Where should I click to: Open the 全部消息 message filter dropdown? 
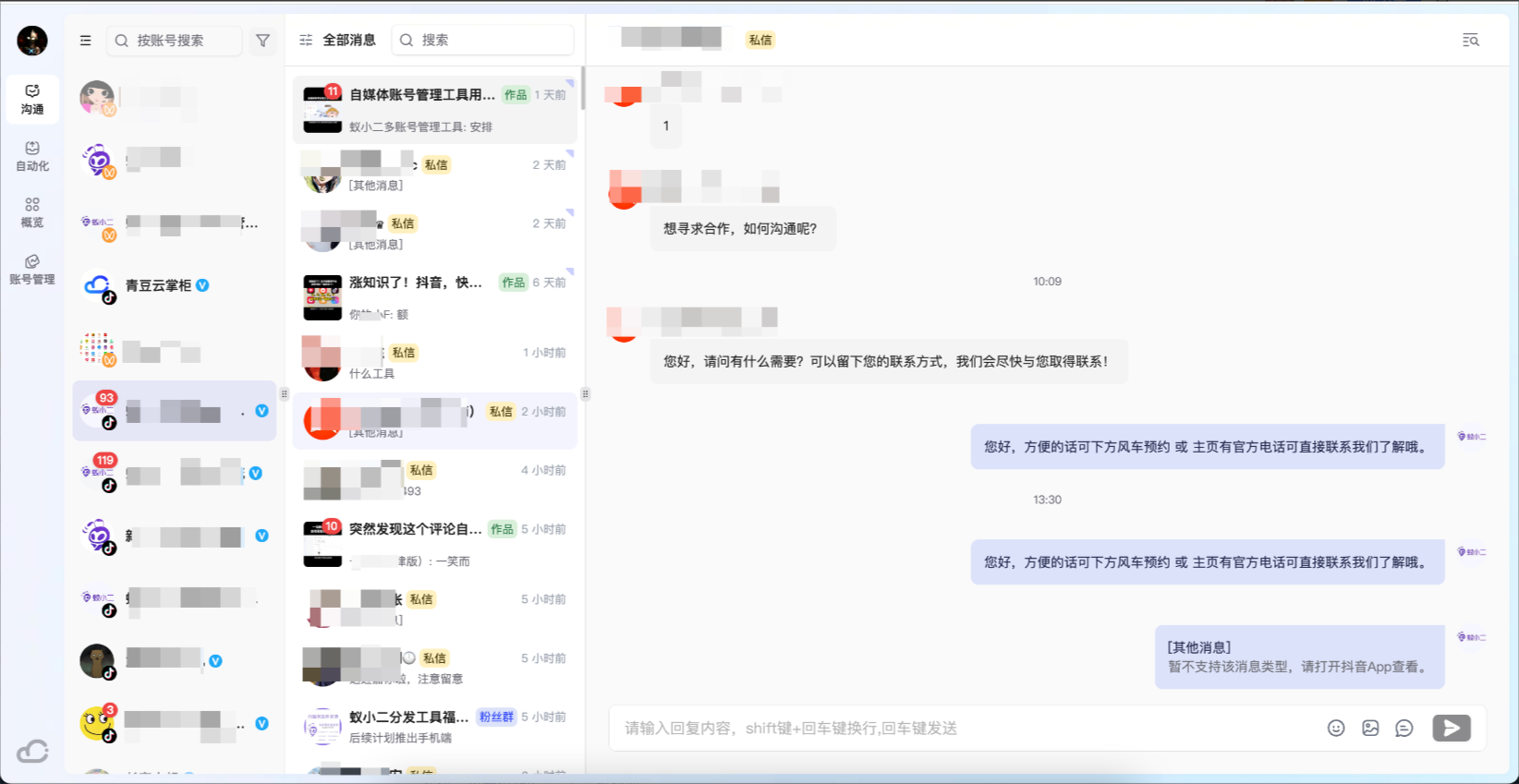pyautogui.click(x=338, y=41)
